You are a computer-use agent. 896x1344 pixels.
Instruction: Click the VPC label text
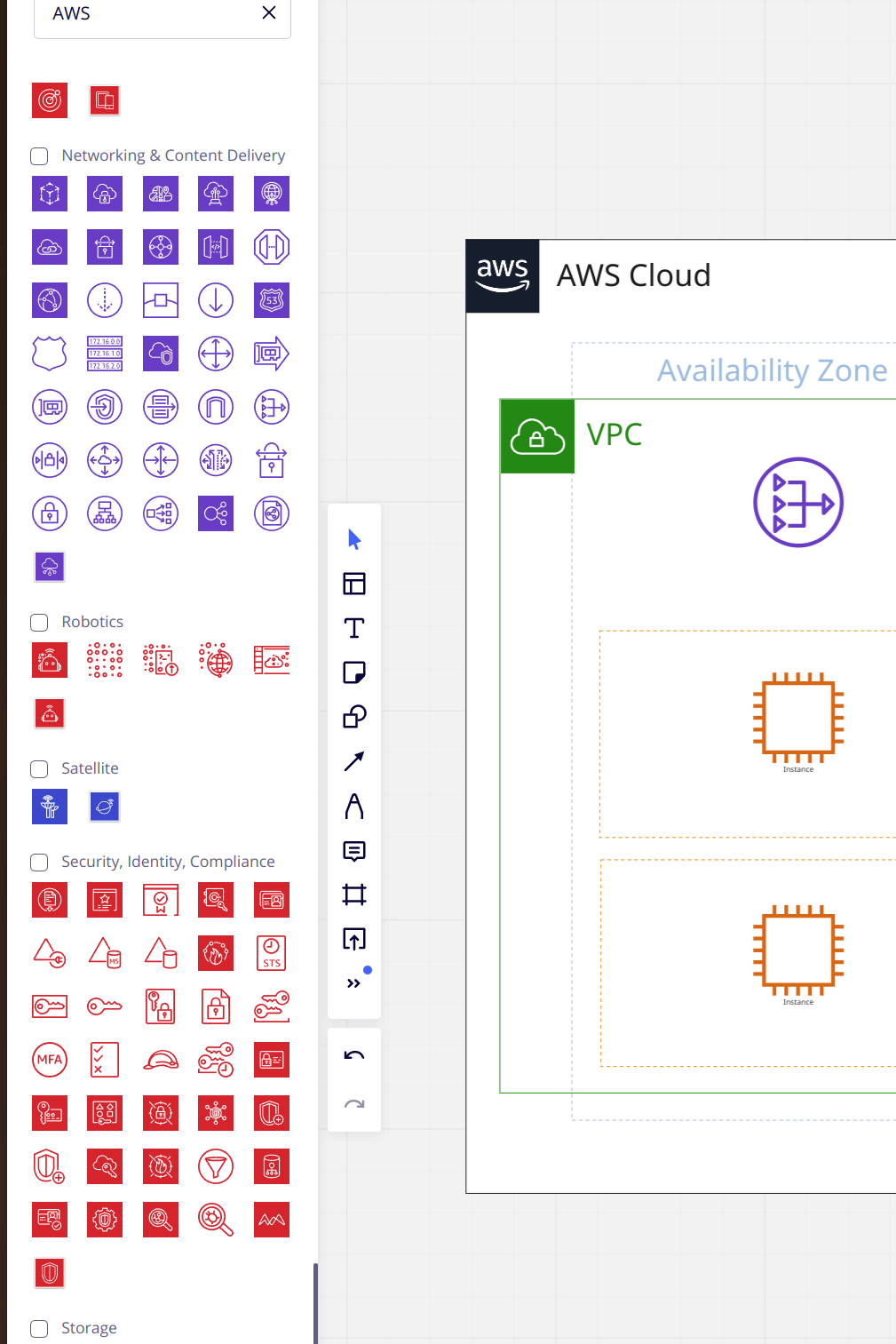tap(615, 434)
